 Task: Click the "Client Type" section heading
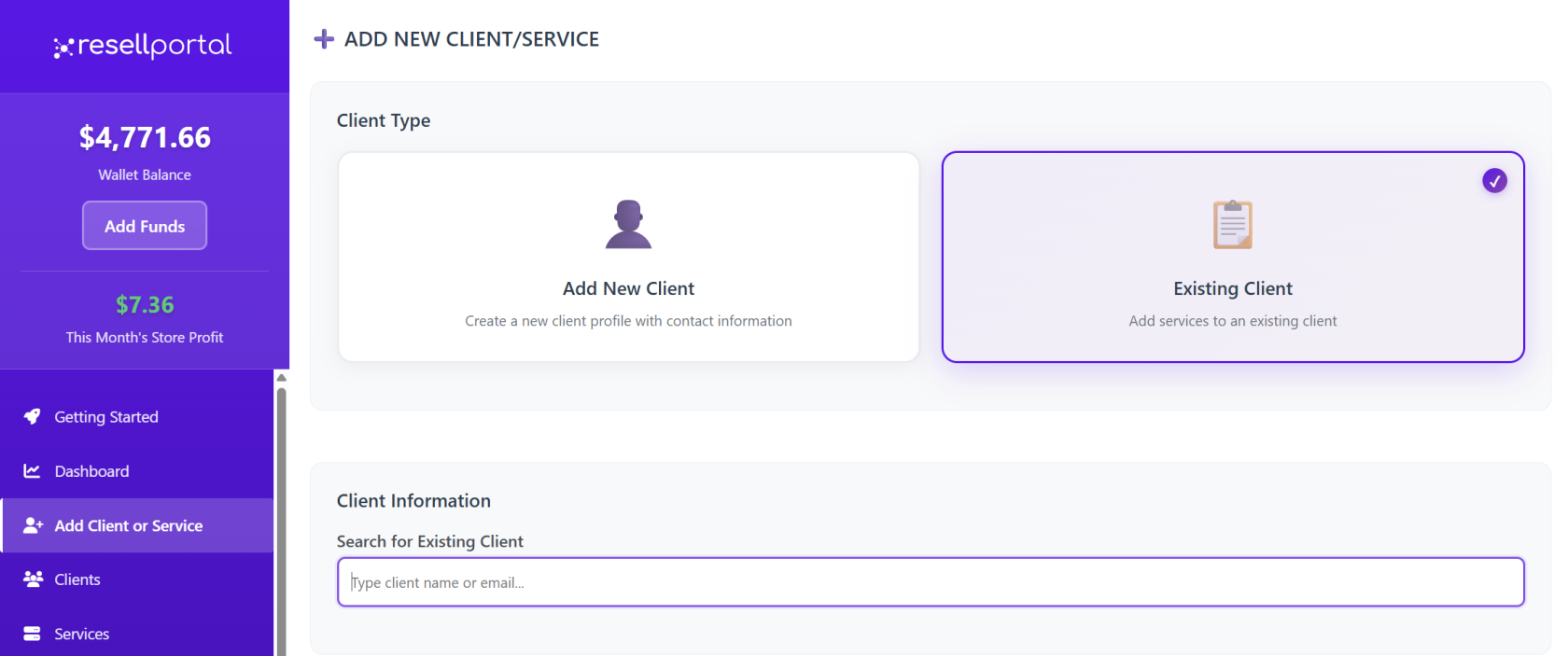pyautogui.click(x=384, y=120)
